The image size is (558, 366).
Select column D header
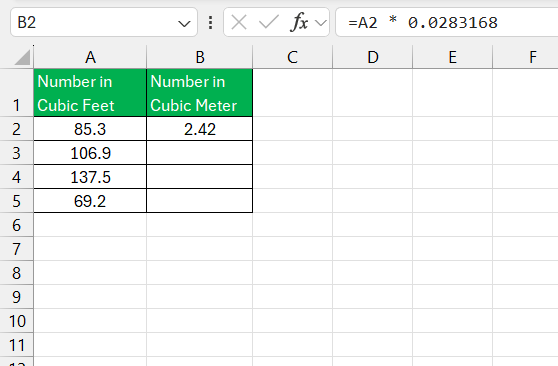point(373,57)
